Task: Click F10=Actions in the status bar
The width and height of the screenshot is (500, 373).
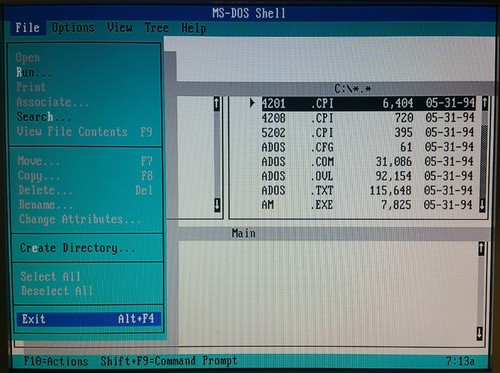Action: tap(56, 361)
